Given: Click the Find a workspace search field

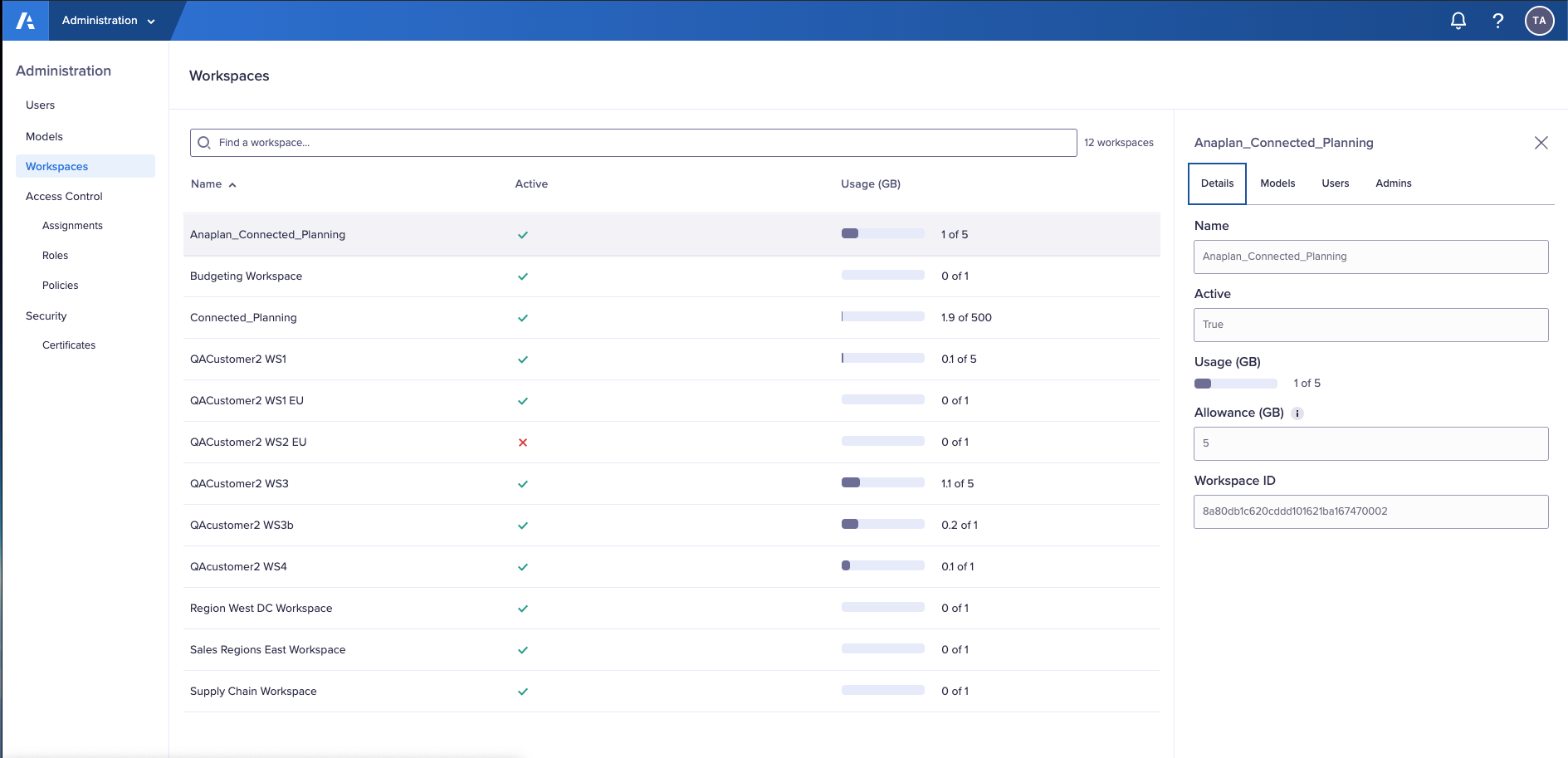Looking at the screenshot, I should click(x=633, y=143).
